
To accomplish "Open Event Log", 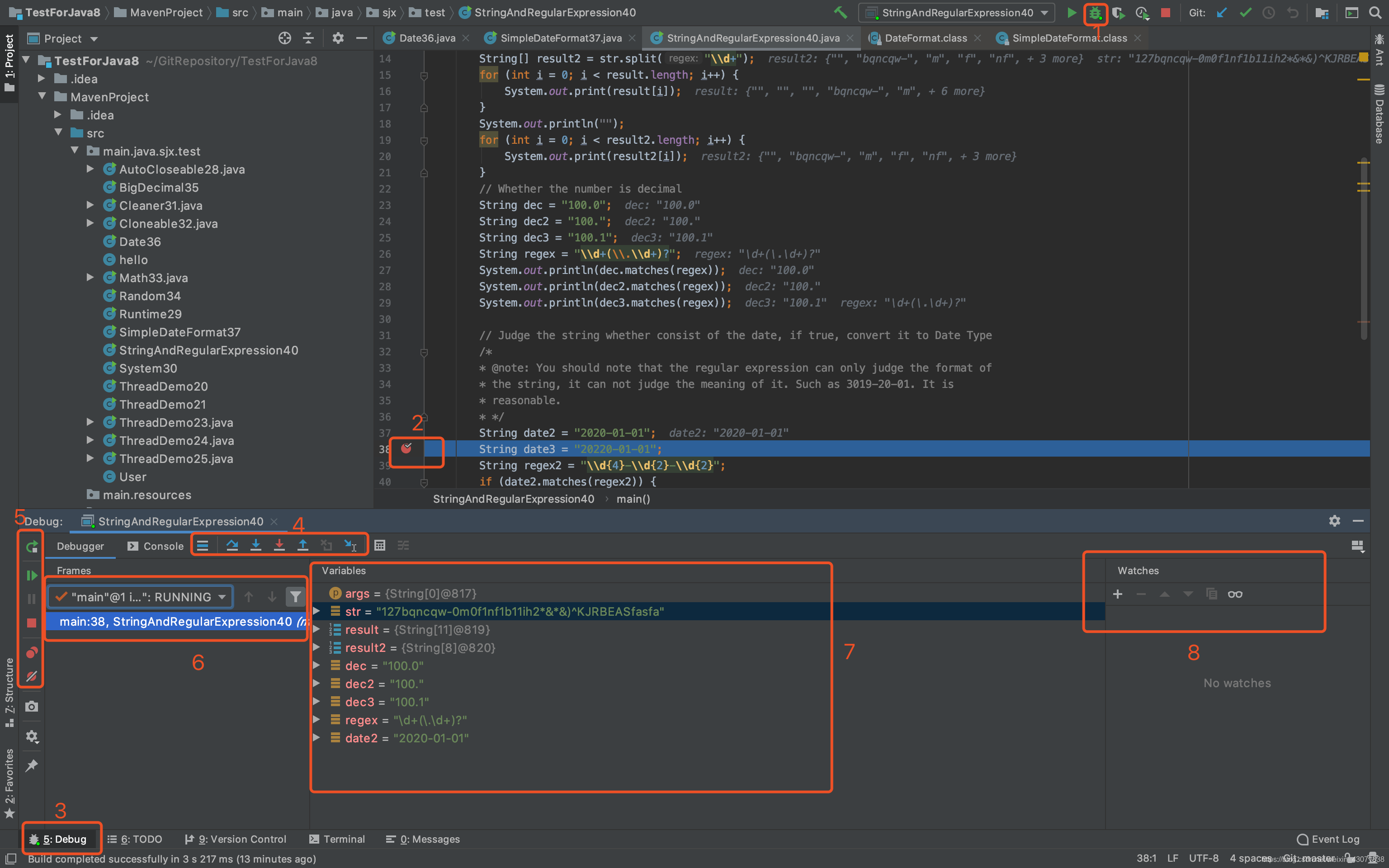I will point(1328,839).
